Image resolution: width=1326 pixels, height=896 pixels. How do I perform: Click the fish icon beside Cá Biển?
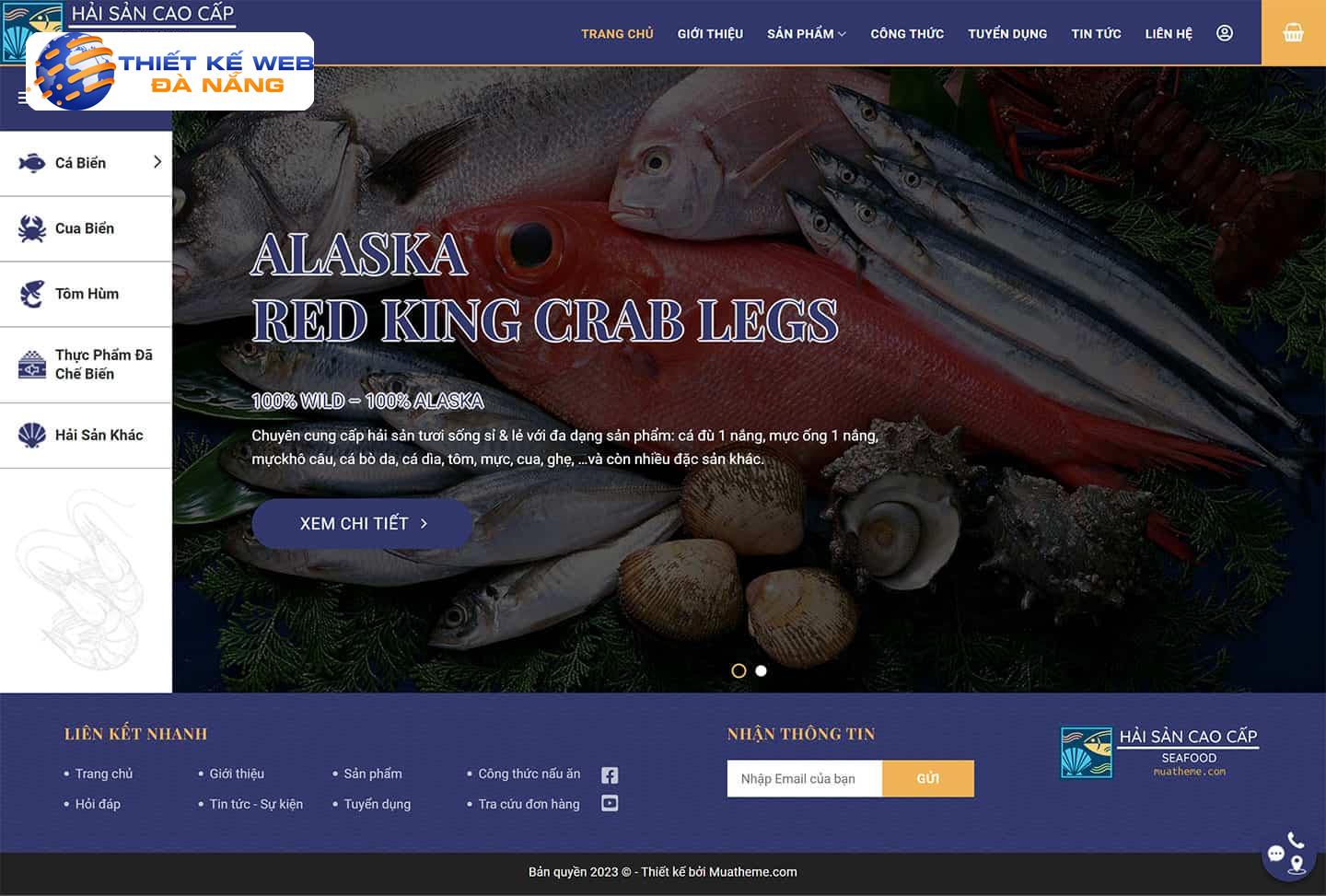pyautogui.click(x=32, y=163)
